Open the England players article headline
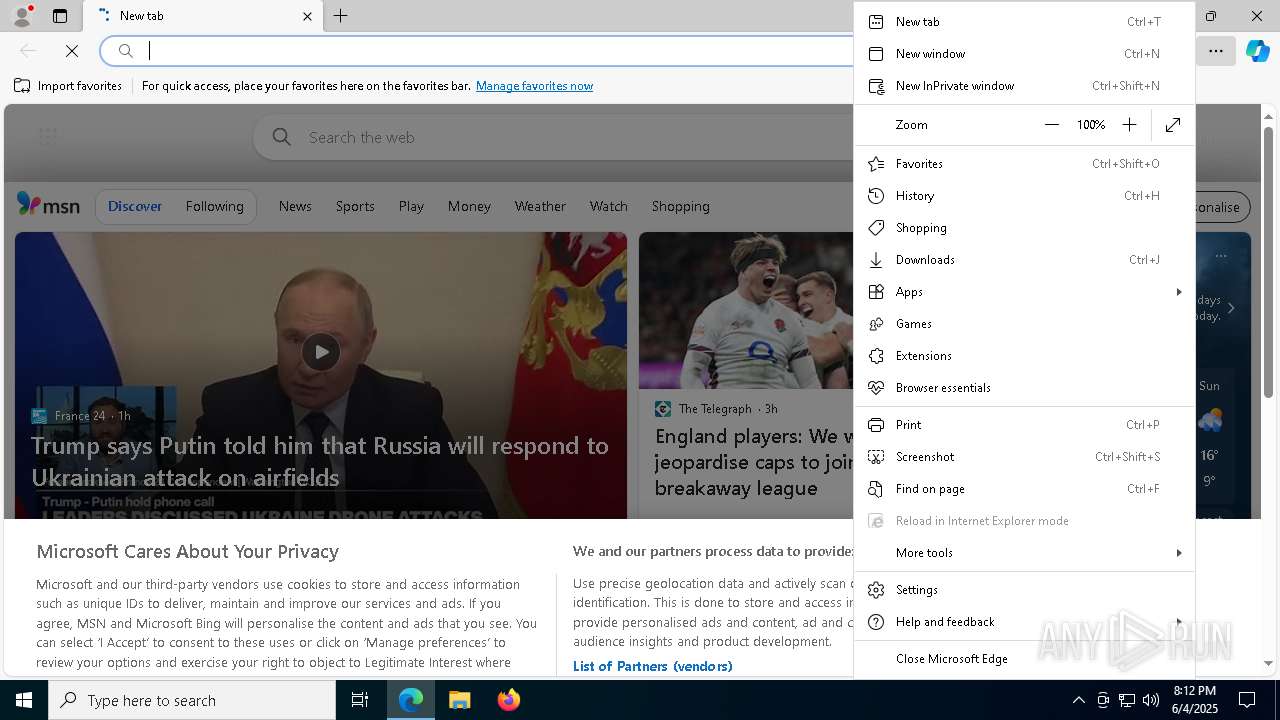 [x=754, y=462]
